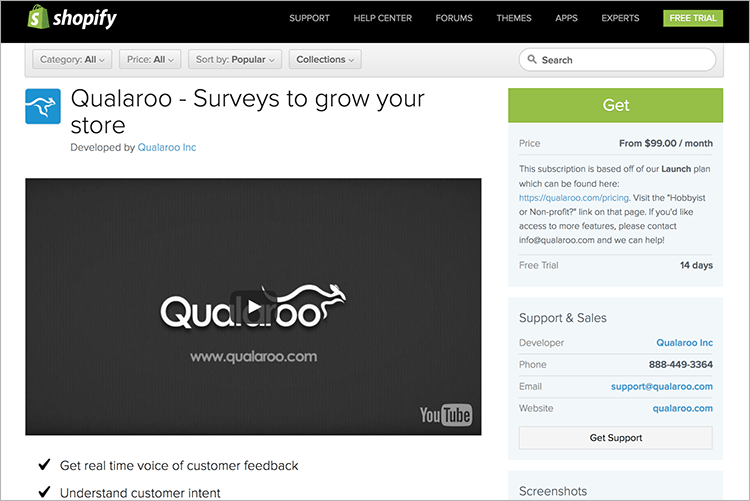Open the Price: All dropdown

tap(150, 59)
